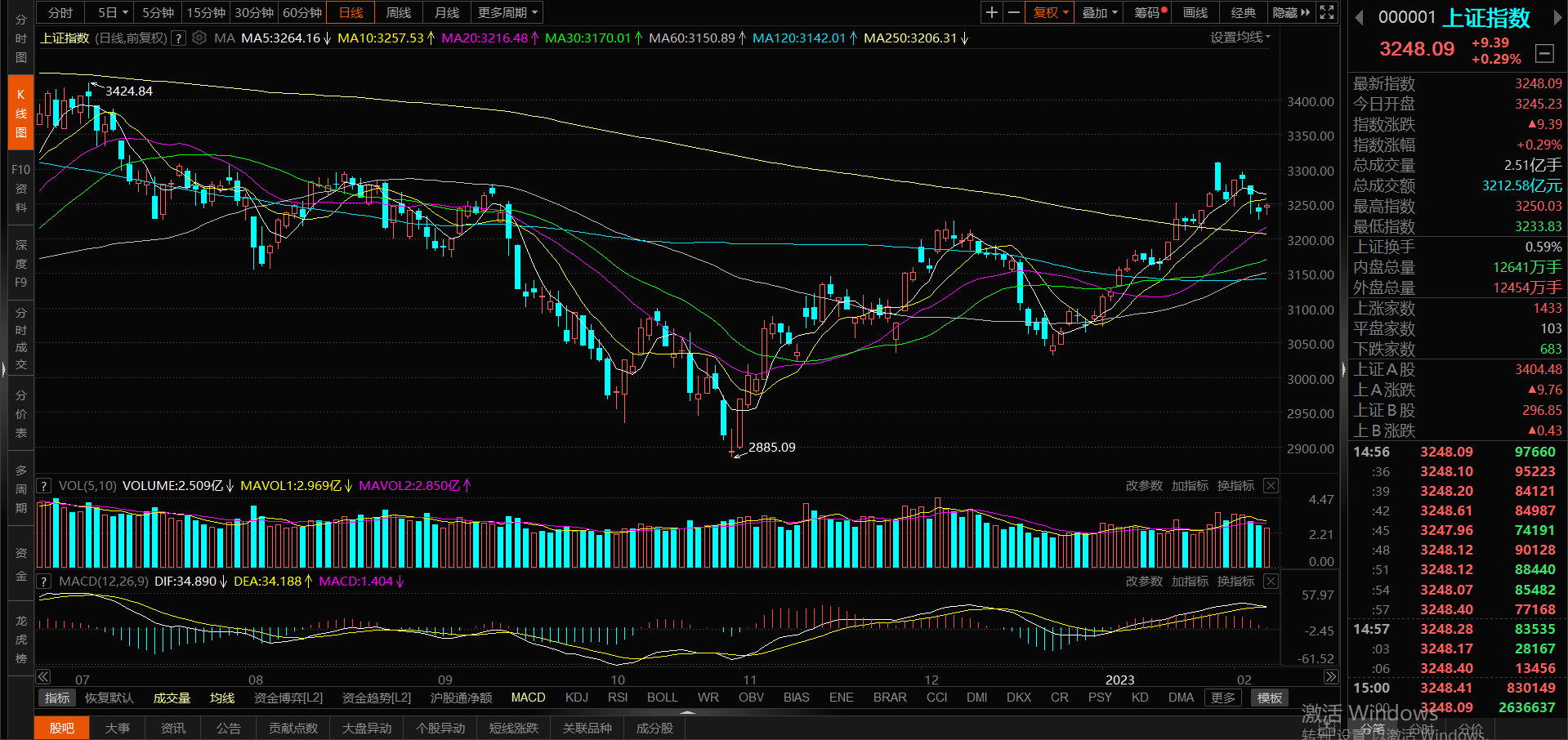Click VOL panel 加指标 link
Screen dimensions: 1568x740
click(1190, 486)
